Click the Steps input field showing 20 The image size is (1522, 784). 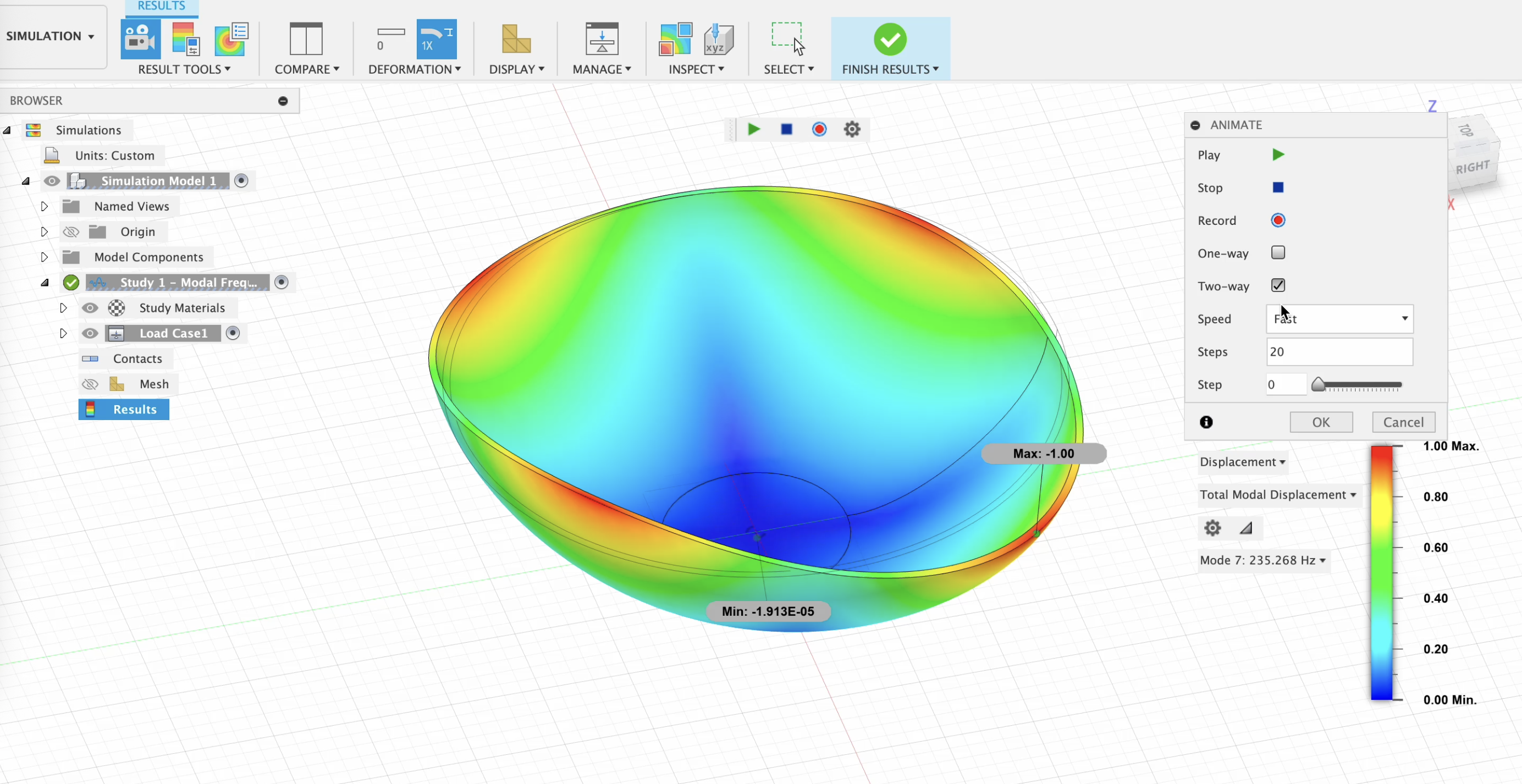tap(1339, 351)
